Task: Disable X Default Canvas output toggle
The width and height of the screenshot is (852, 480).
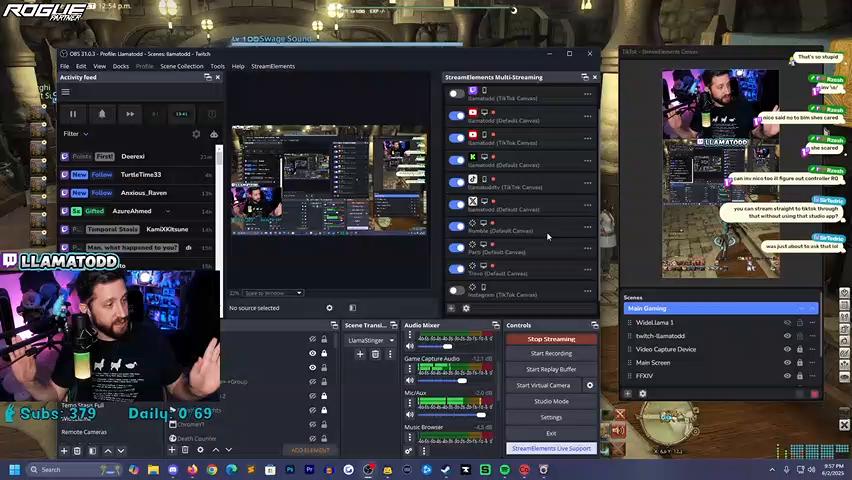Action: (x=456, y=205)
